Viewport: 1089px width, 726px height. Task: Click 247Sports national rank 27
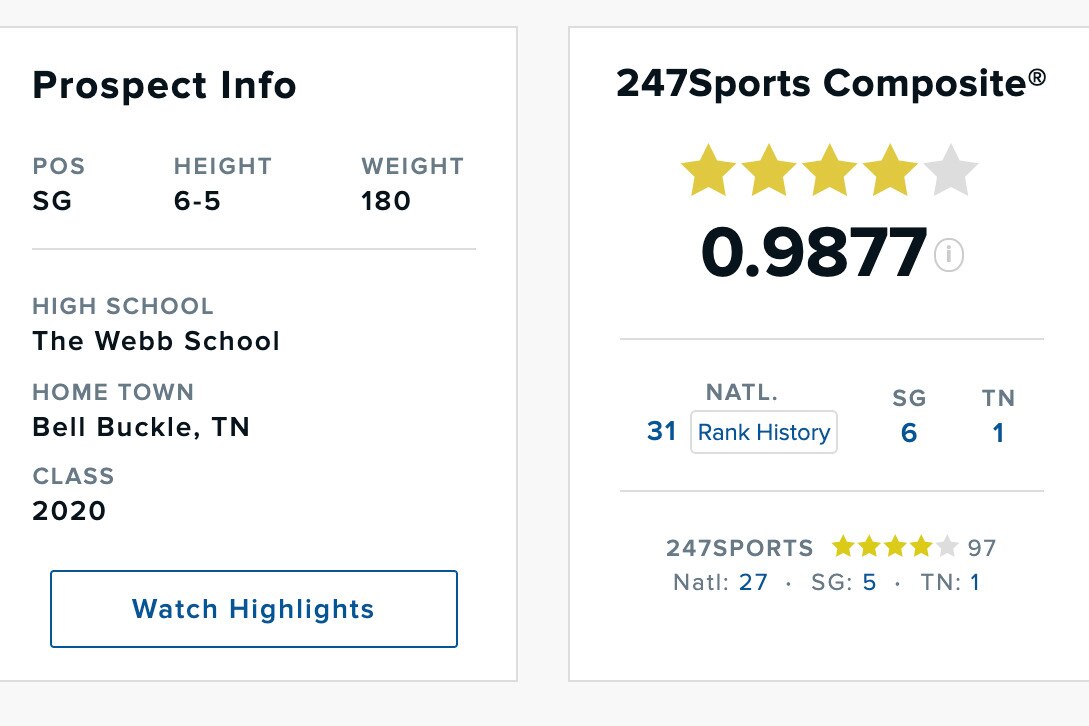click(753, 582)
